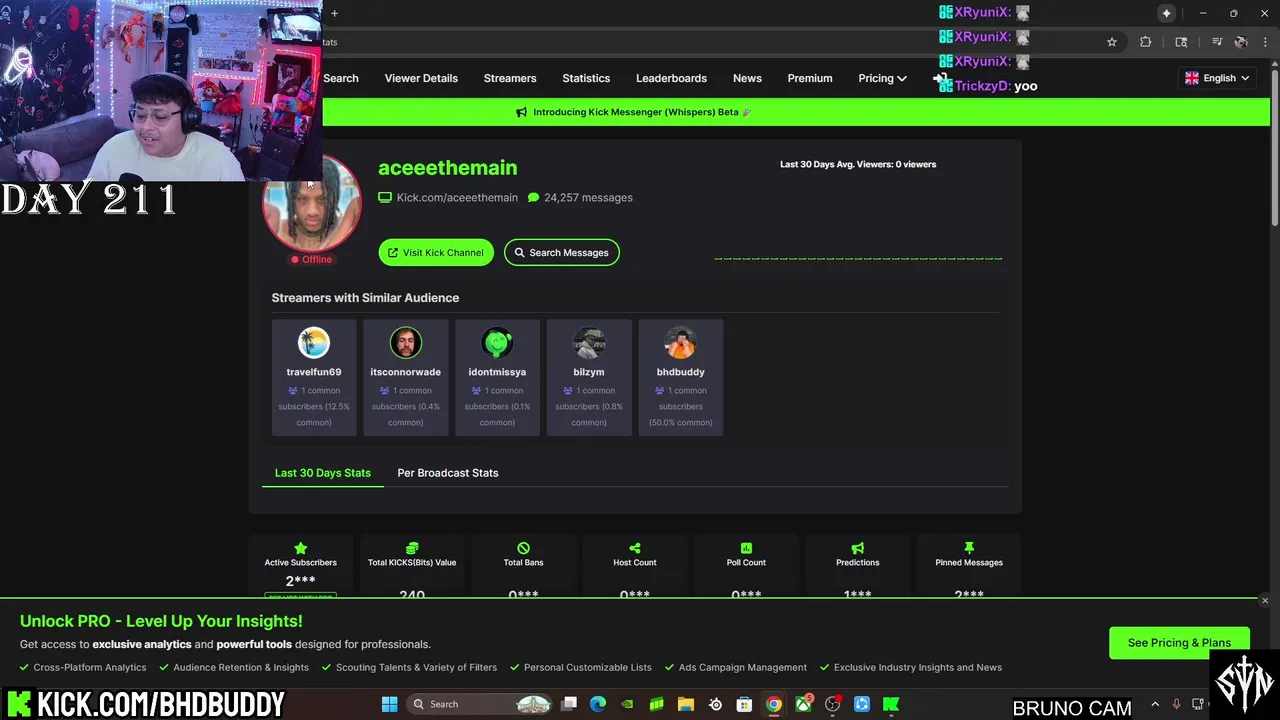The height and width of the screenshot is (720, 1280).
Task: Show hidden system tray icons
Action: pyautogui.click(x=1155, y=704)
